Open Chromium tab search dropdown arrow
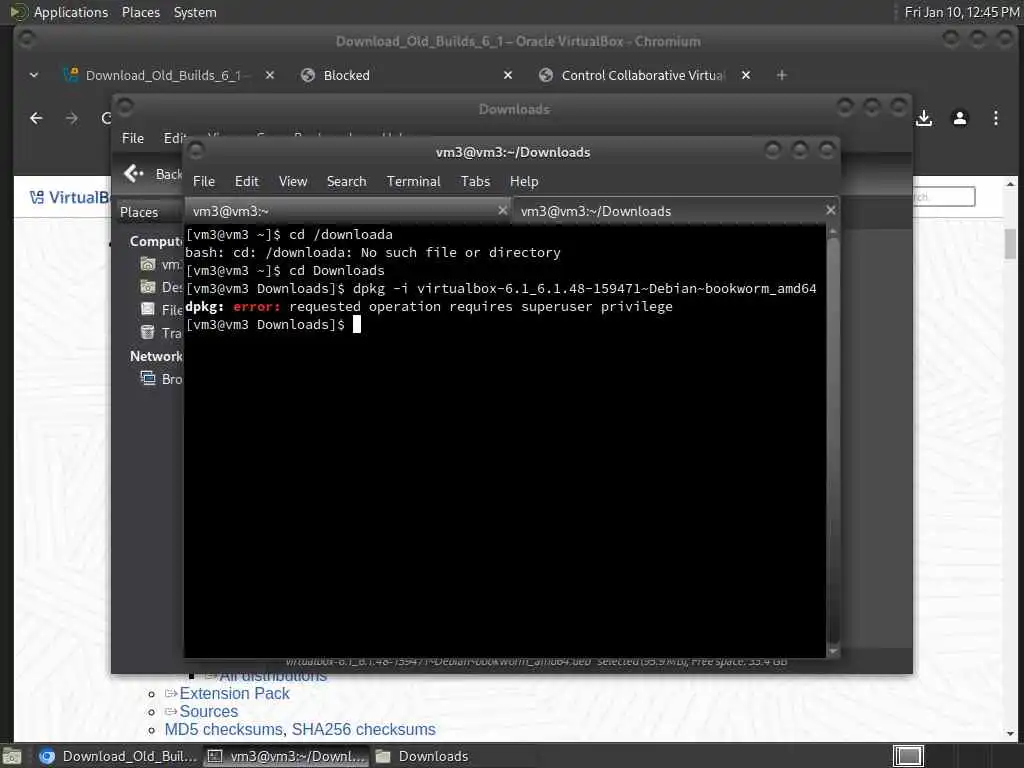This screenshot has height=768, width=1024. (x=34, y=75)
